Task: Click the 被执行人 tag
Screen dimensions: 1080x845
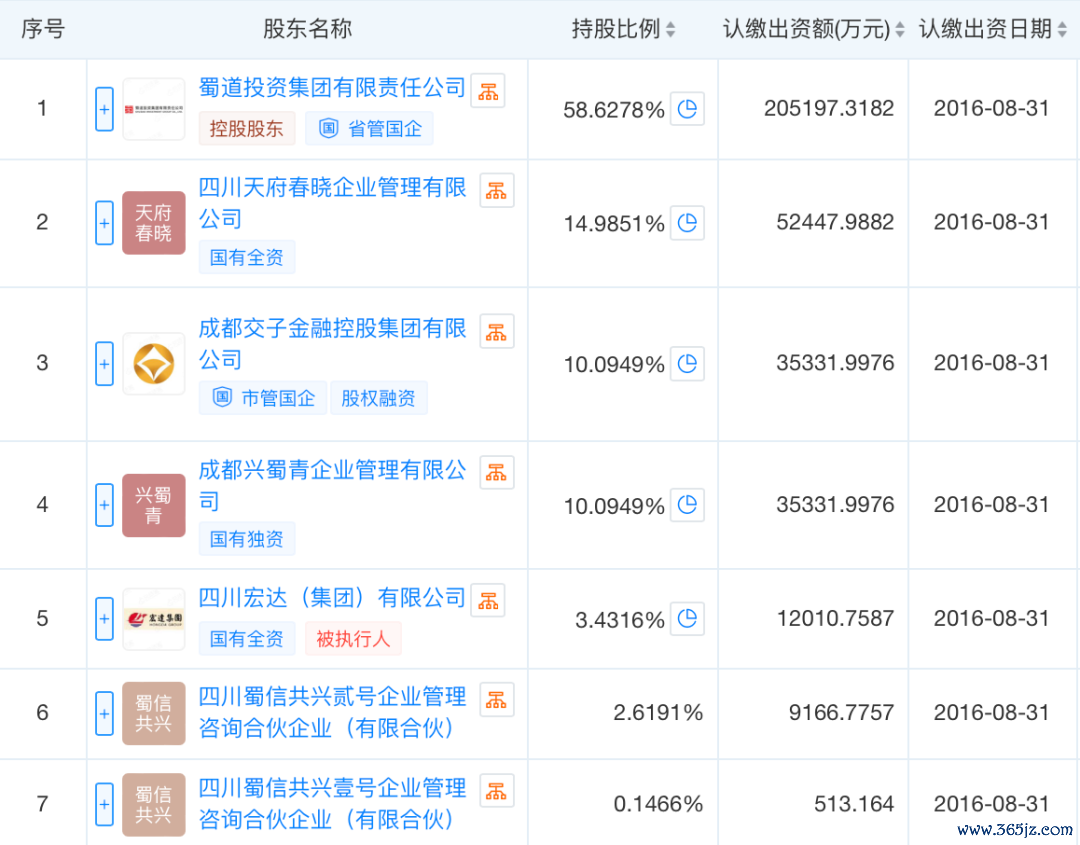Action: pyautogui.click(x=353, y=638)
